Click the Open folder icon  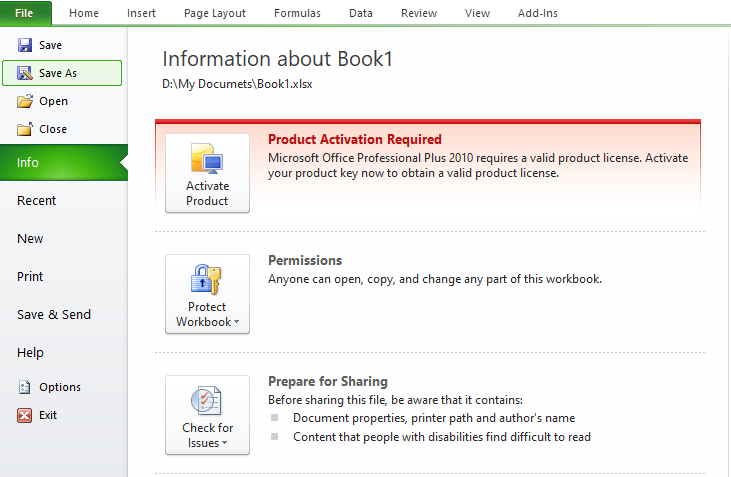tap(25, 101)
